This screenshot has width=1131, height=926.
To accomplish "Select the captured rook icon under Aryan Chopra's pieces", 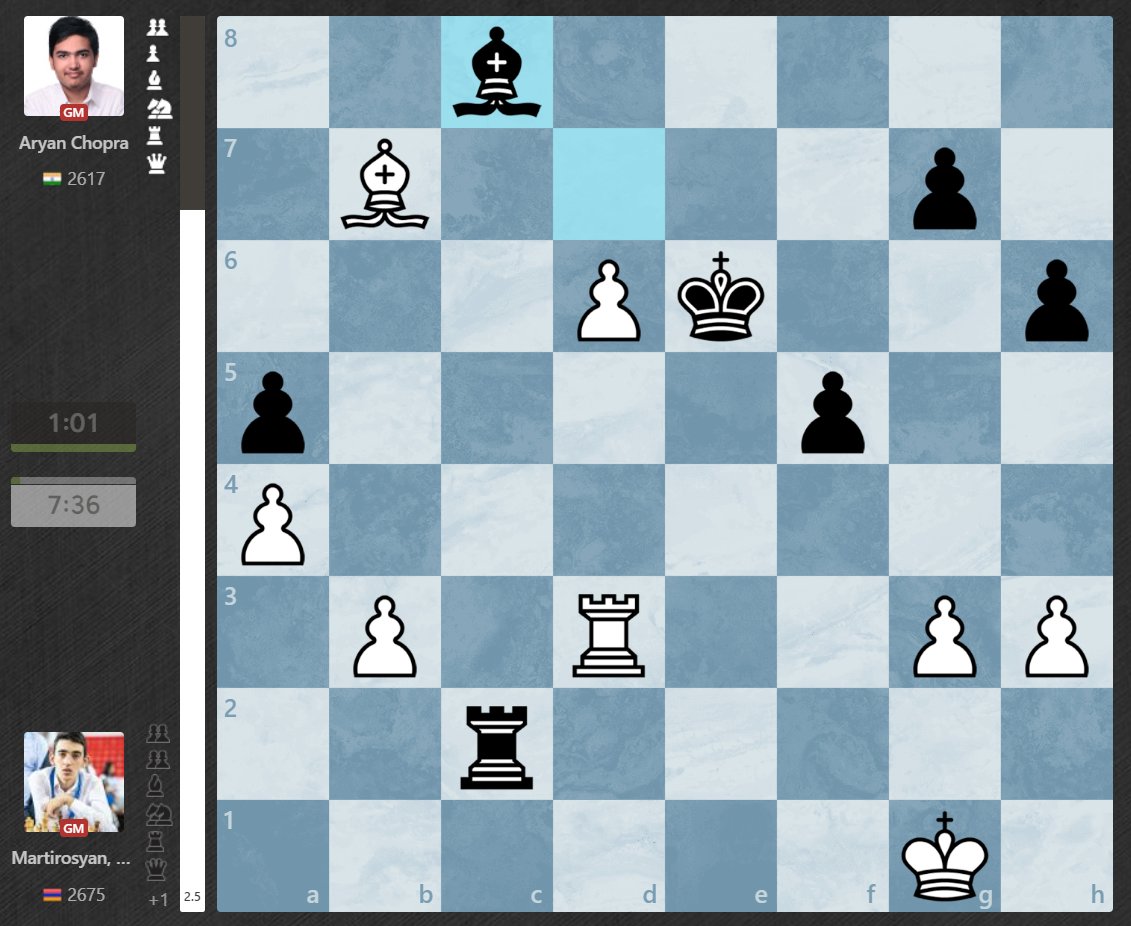I will click(x=156, y=135).
